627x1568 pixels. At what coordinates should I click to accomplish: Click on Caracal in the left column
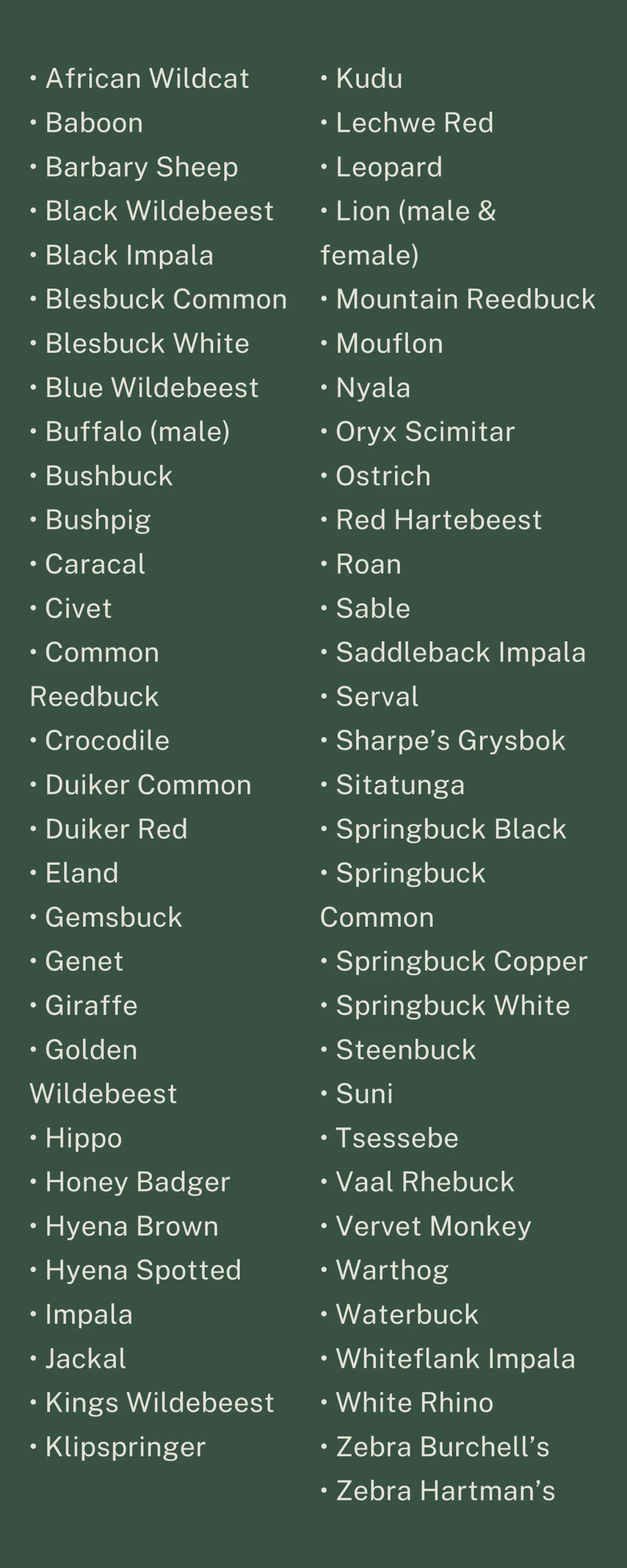coord(95,564)
